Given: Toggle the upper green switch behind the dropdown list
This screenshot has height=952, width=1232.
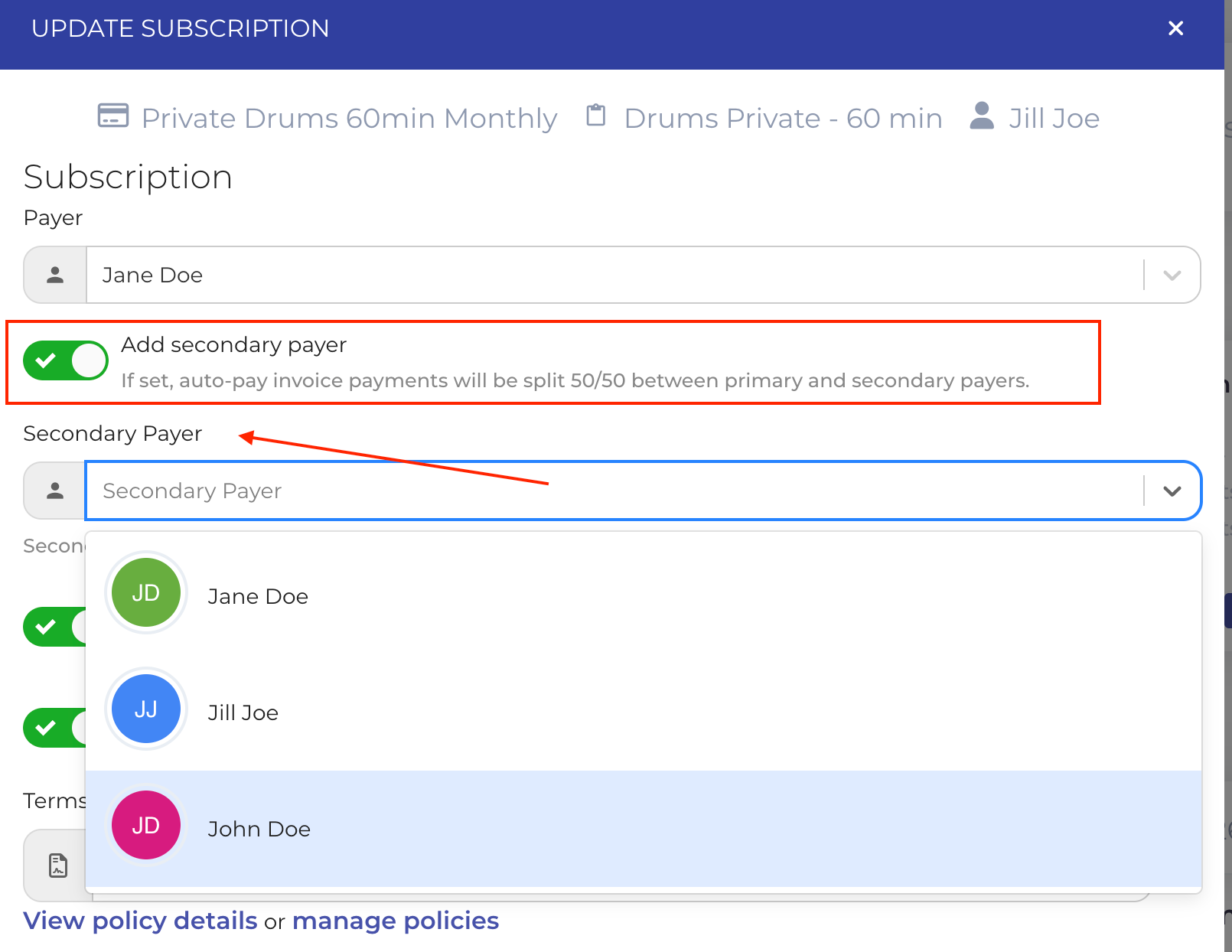Looking at the screenshot, I should (54, 627).
